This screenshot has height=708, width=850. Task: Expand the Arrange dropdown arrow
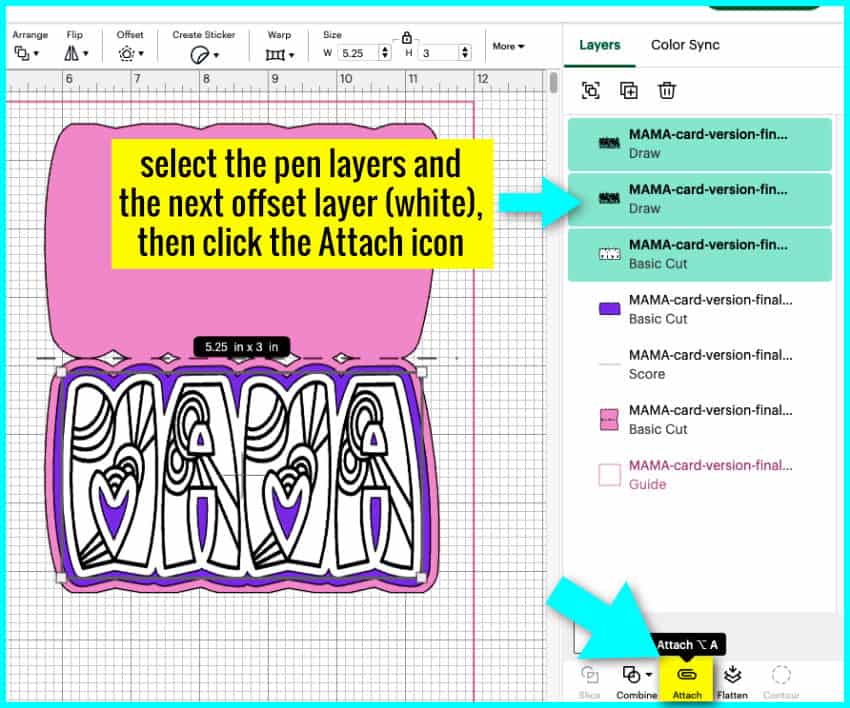[36, 54]
